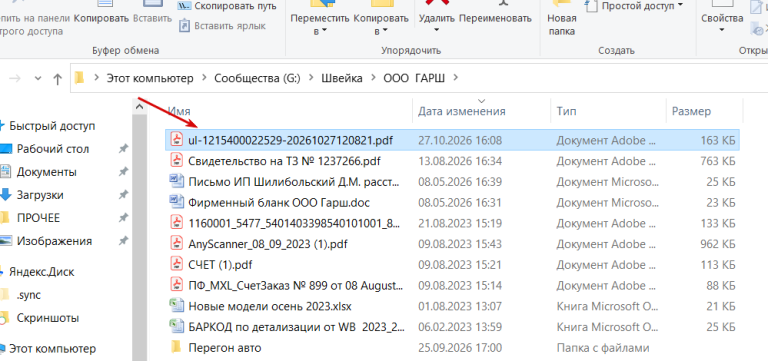Select Этот компьютер in the sidebar
The image size is (768, 361).
tap(52, 349)
